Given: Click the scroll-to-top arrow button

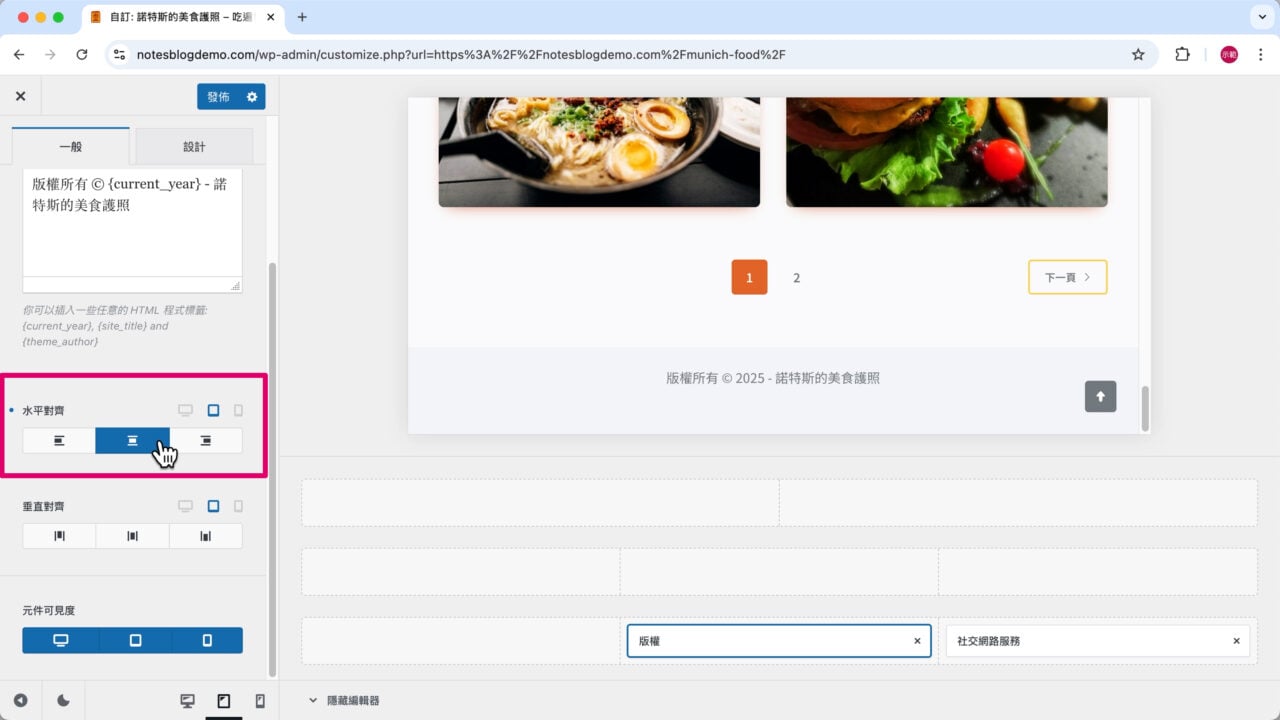Looking at the screenshot, I should (x=1100, y=396).
